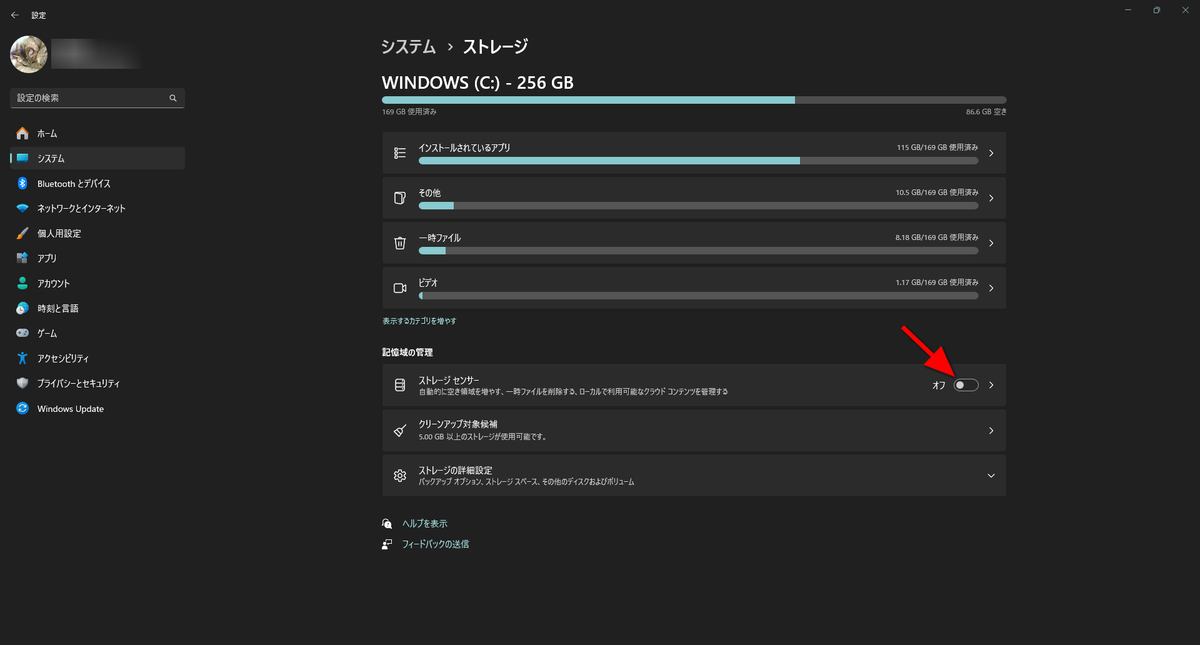Click the network wifi icon in sidebar
1200x645 pixels.
coord(22,208)
